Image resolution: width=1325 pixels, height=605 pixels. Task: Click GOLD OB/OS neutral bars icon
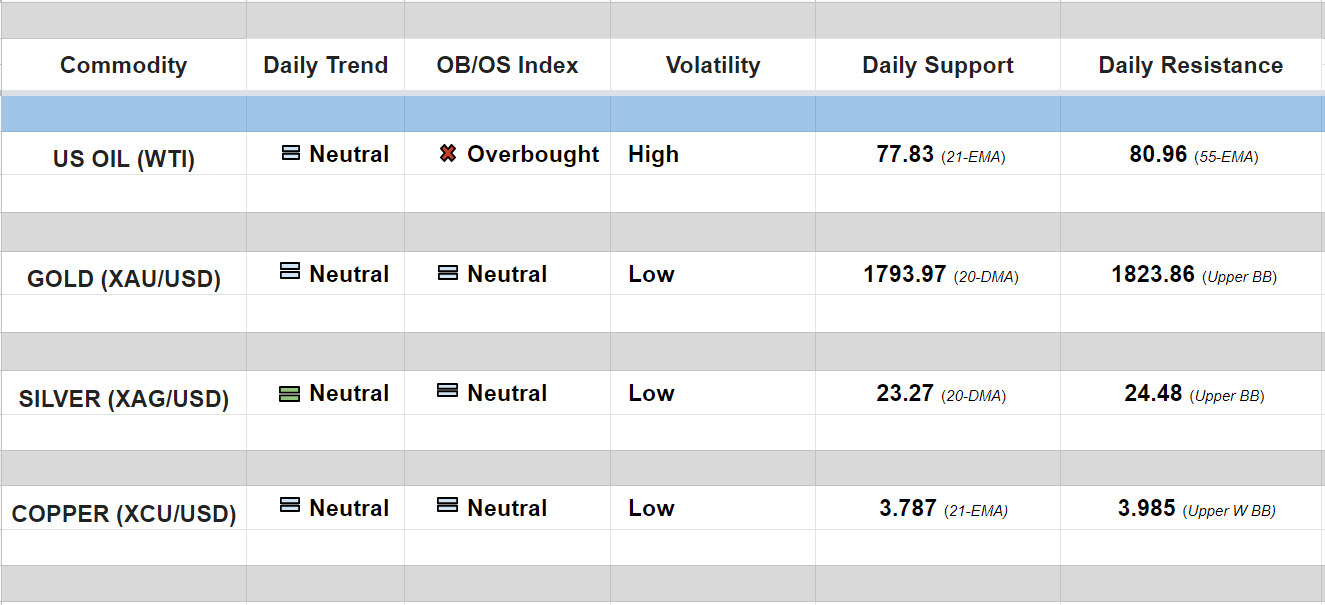pyautogui.click(x=448, y=272)
